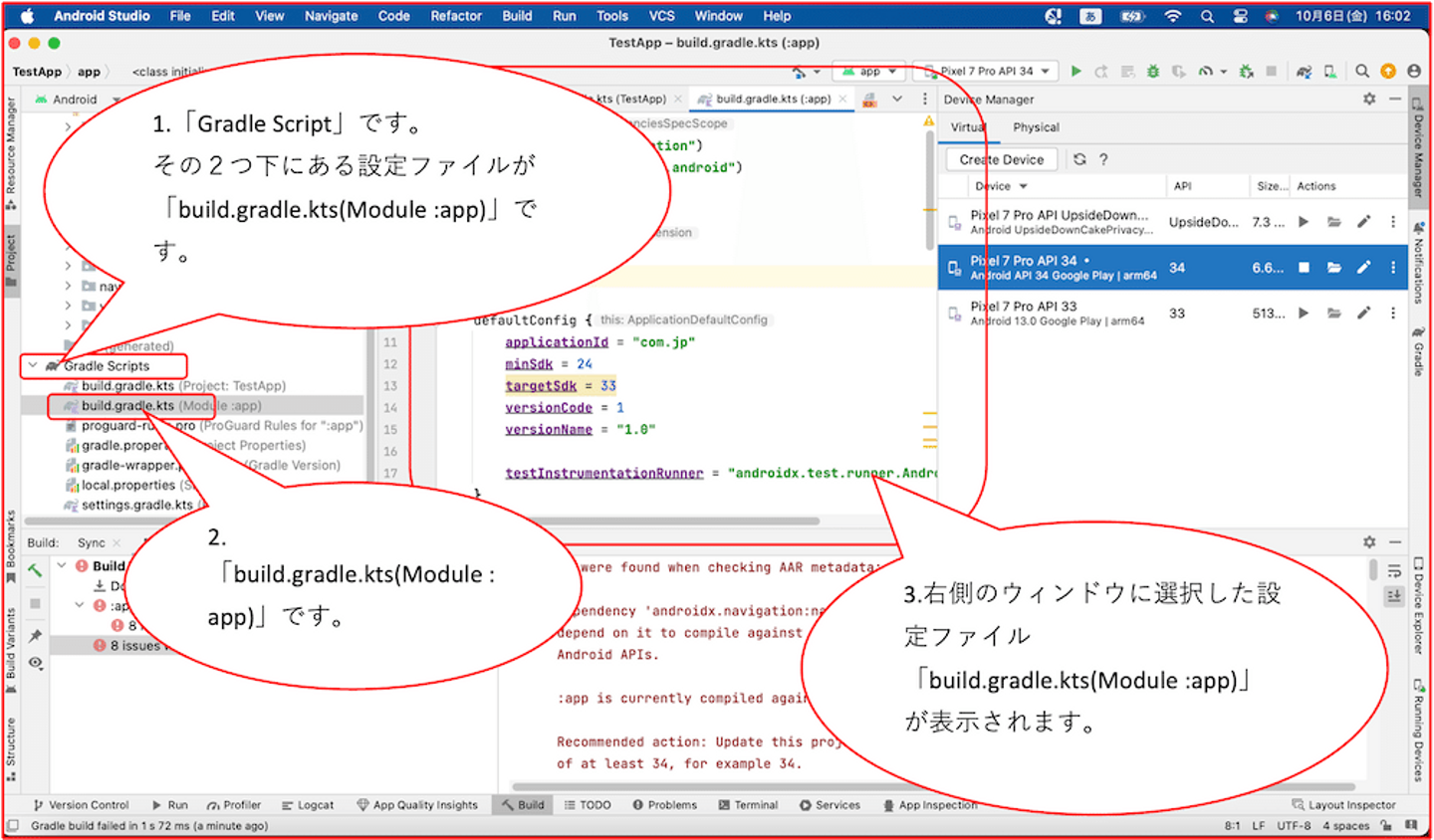
Task: Open Device Manager settings gear
Action: coord(1369,100)
